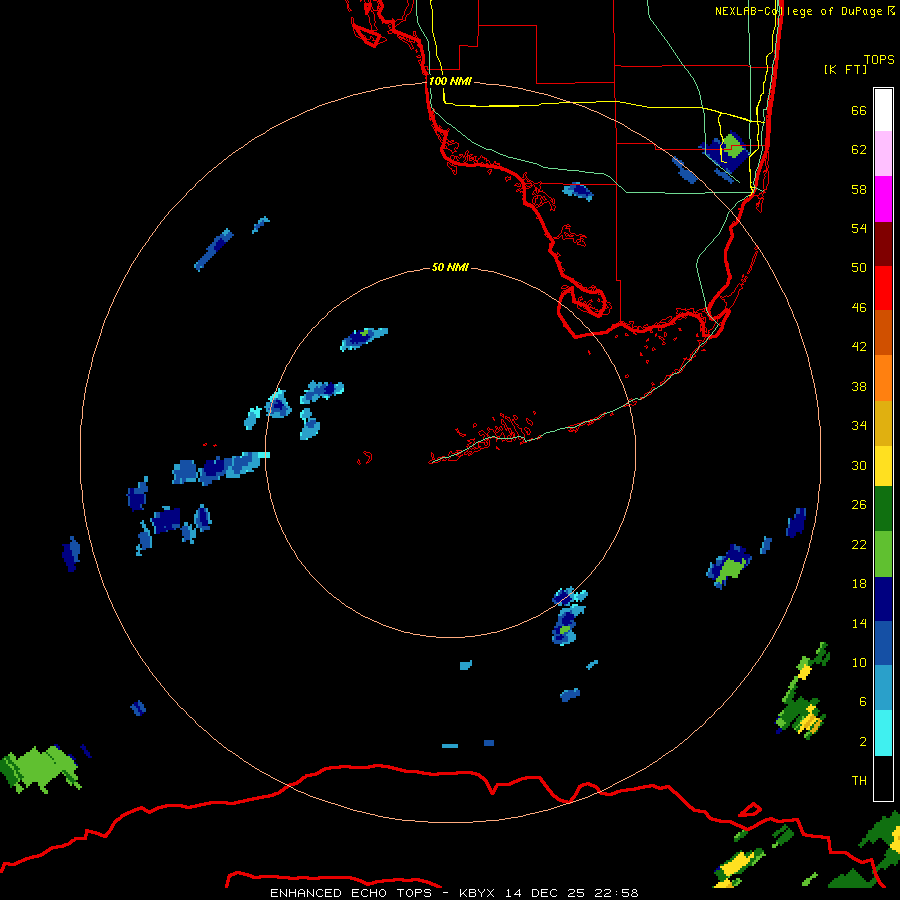Screen dimensions: 900x900
Task: Click the 38 value on the legend
Action: click(x=859, y=387)
